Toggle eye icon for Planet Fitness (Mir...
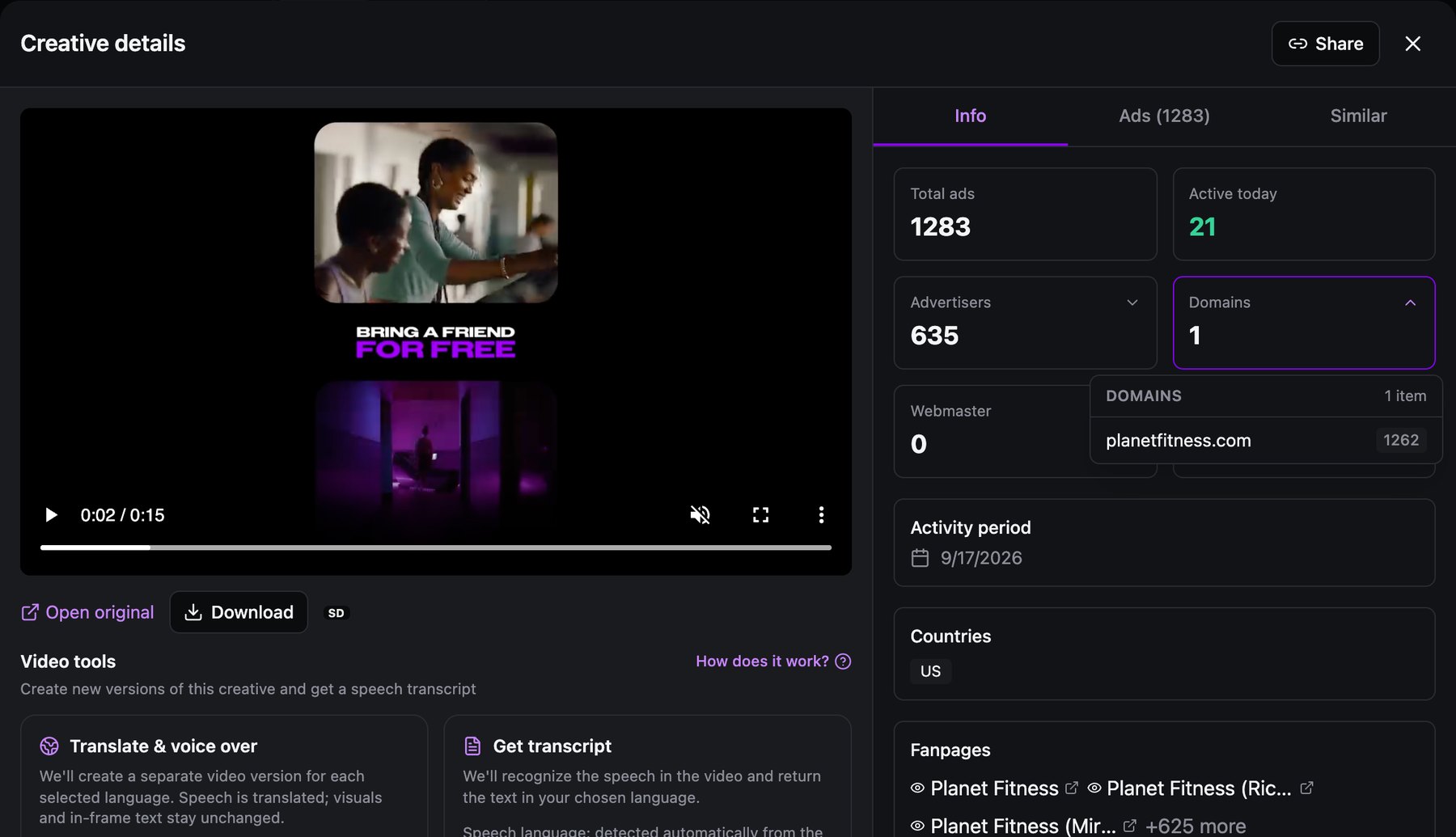The width and height of the screenshot is (1456, 837). (917, 826)
